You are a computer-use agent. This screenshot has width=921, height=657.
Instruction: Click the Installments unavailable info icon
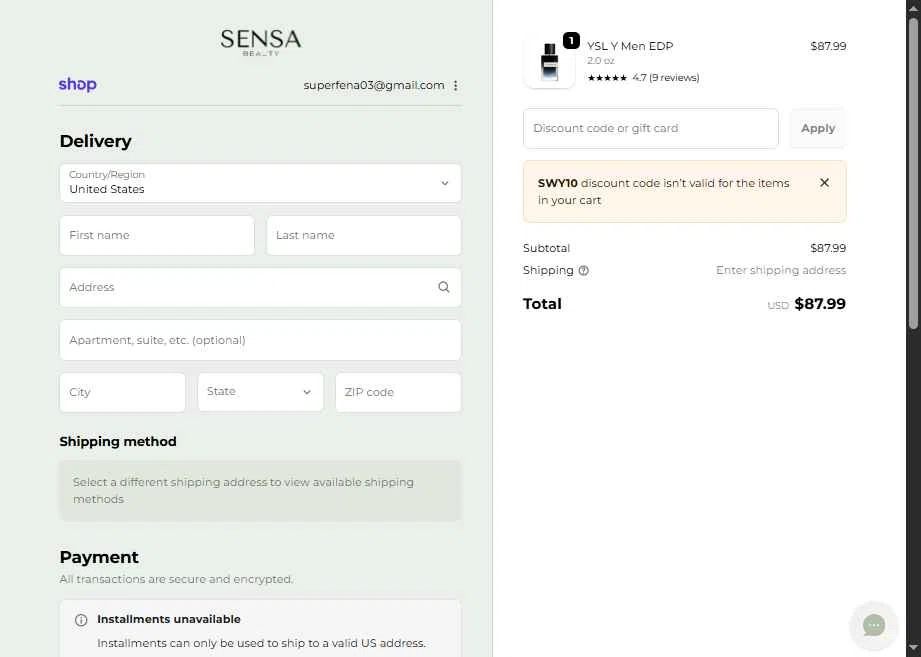coord(81,620)
